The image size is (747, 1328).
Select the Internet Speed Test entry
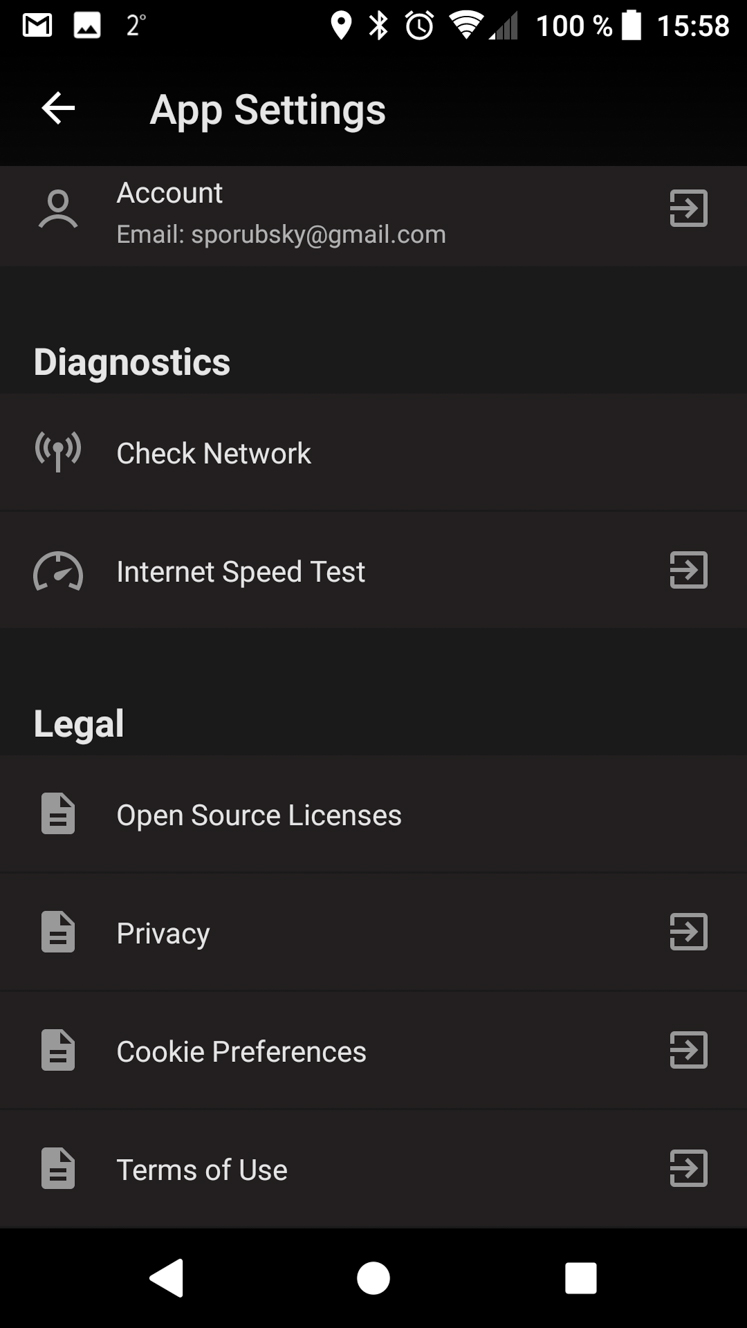click(373, 570)
